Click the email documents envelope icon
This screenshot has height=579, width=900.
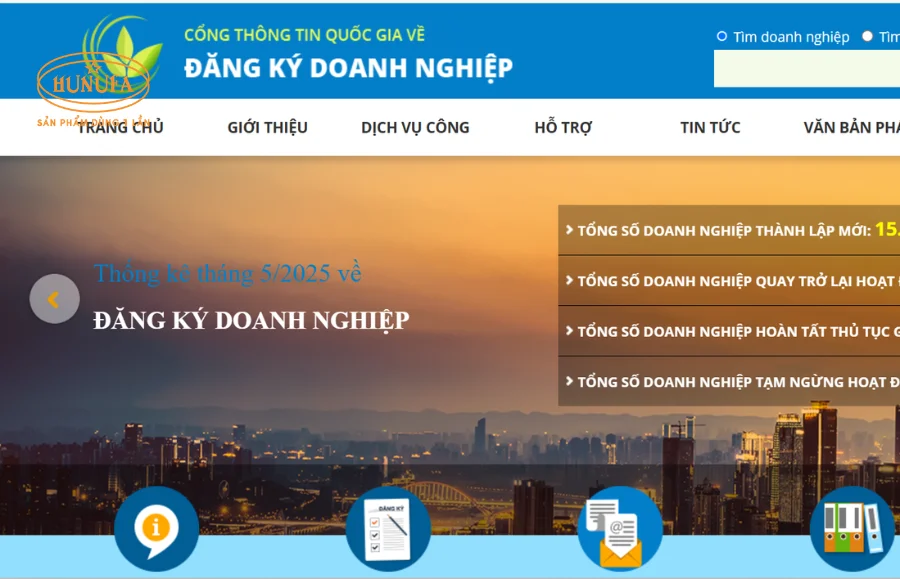620,529
